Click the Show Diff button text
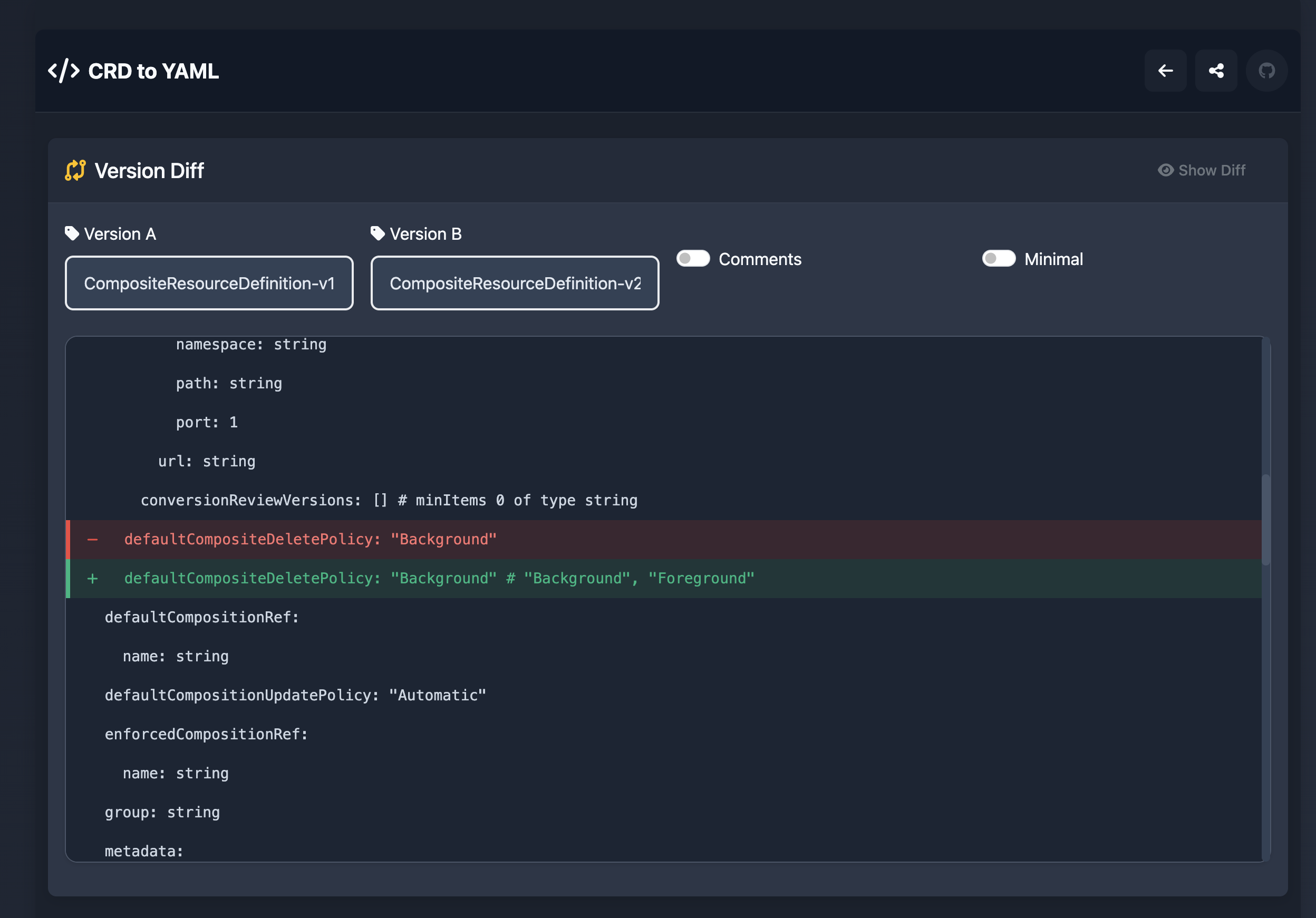Image resolution: width=1316 pixels, height=918 pixels. click(x=1212, y=170)
